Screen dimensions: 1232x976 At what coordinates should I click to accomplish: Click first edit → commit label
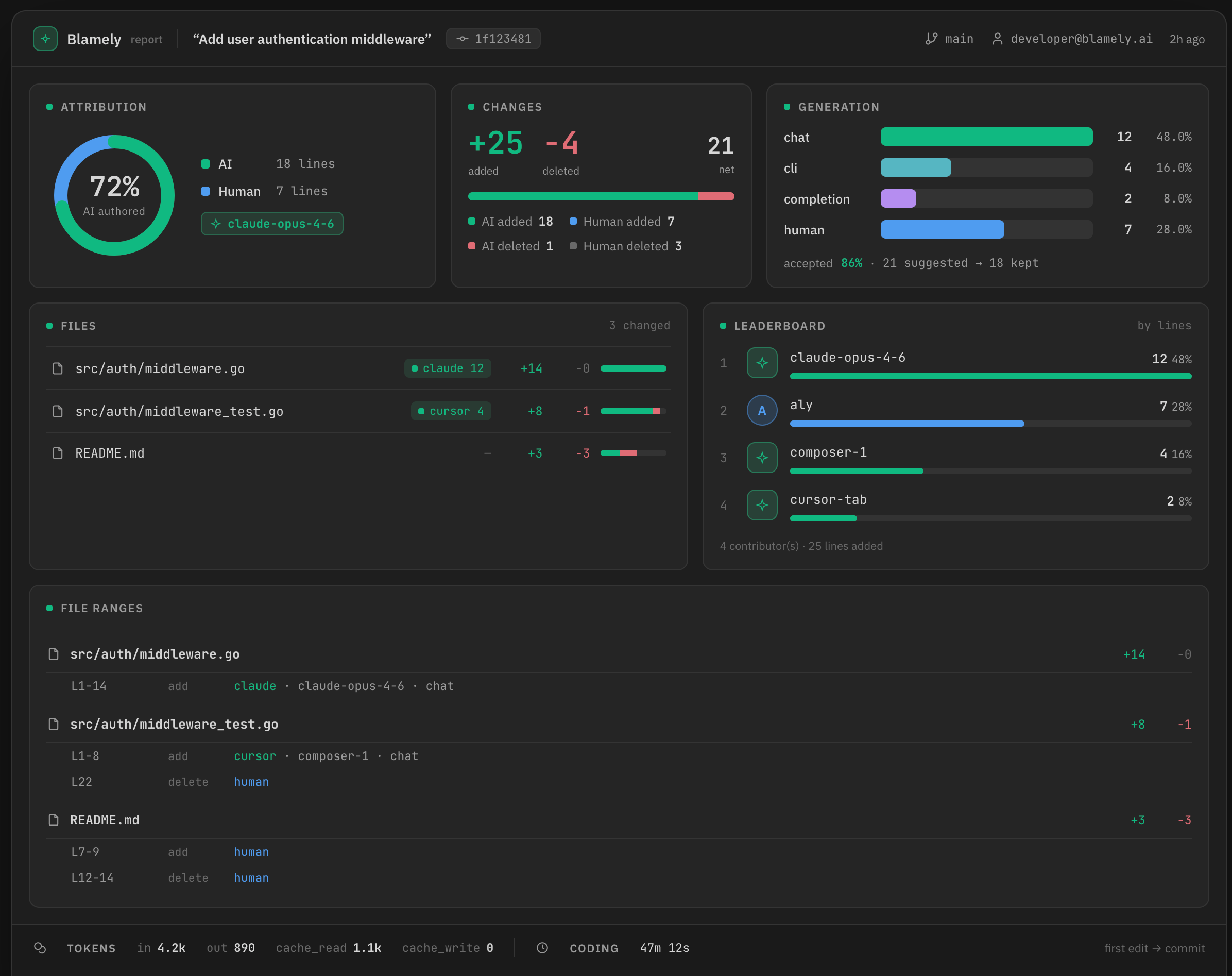(x=1154, y=949)
